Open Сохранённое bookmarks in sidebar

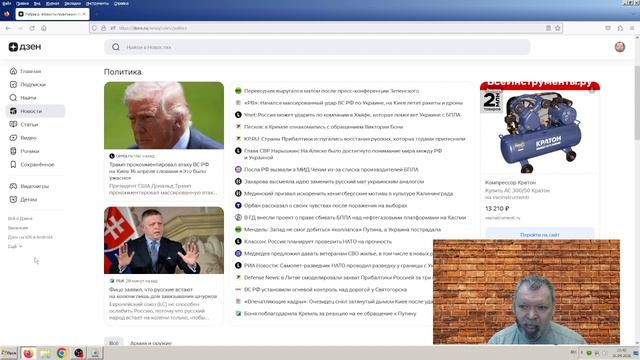coord(32,164)
